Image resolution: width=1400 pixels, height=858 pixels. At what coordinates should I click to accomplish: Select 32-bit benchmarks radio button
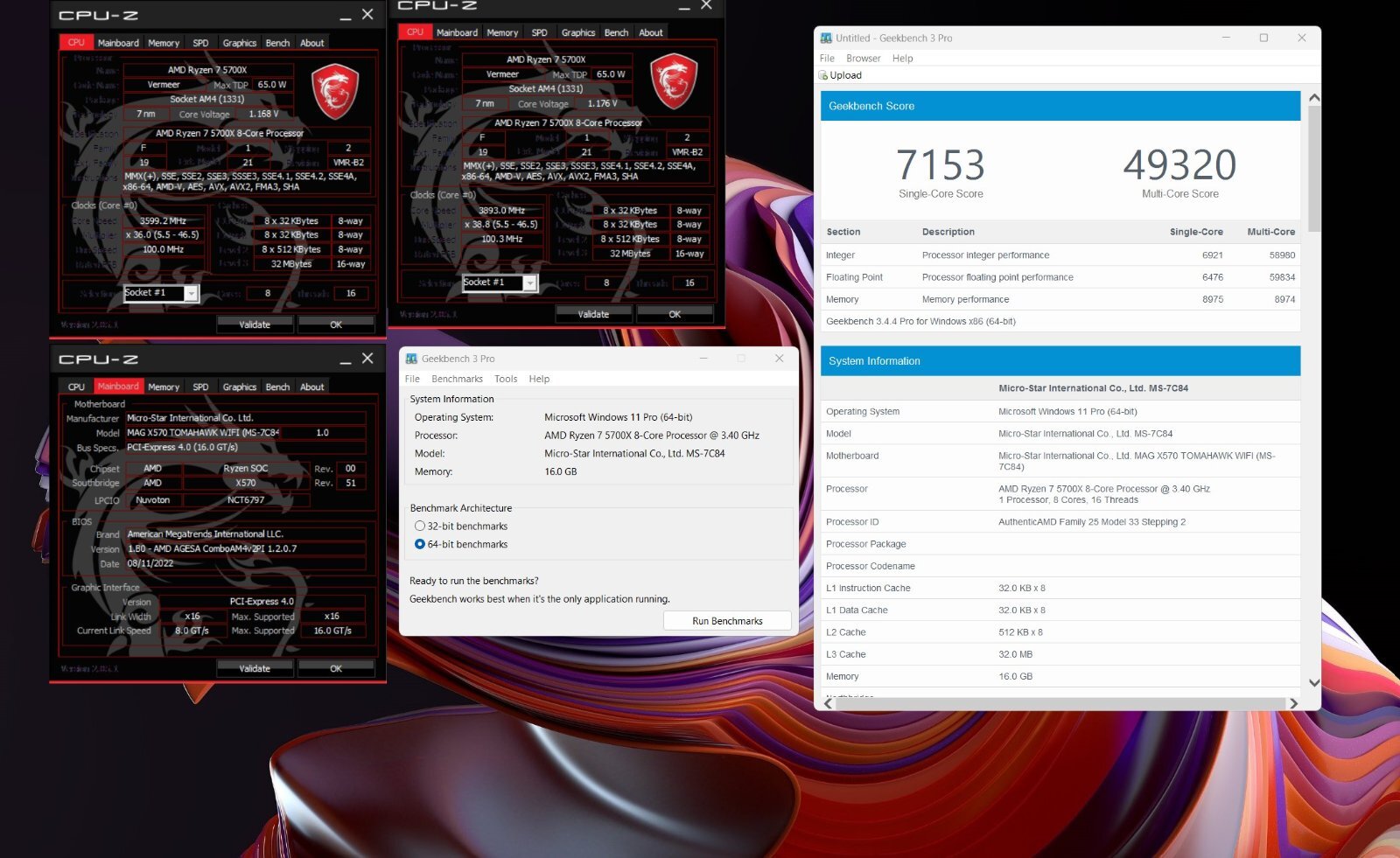[x=420, y=527]
